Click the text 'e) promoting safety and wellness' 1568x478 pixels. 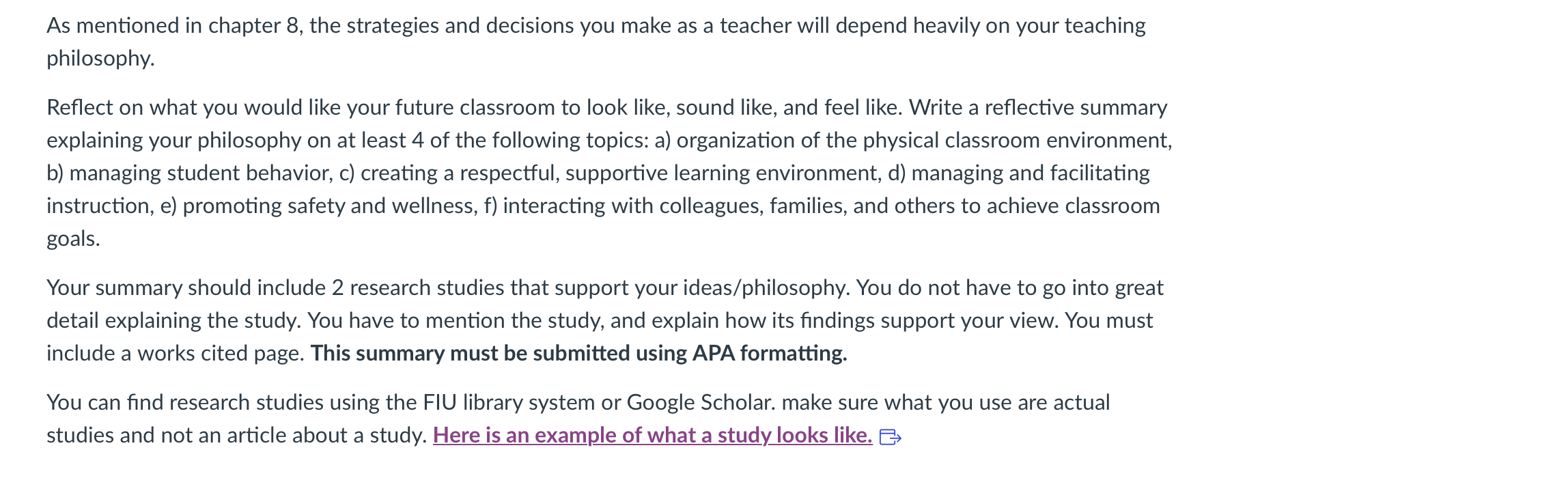pos(318,206)
